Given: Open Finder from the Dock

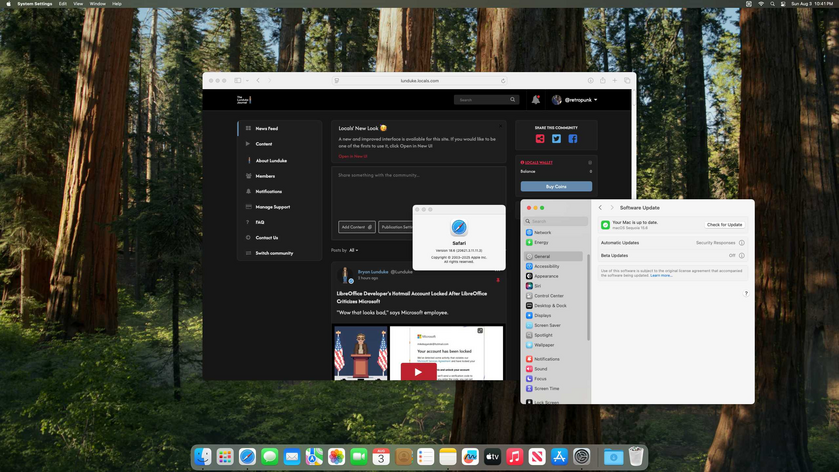Looking at the screenshot, I should (x=203, y=456).
